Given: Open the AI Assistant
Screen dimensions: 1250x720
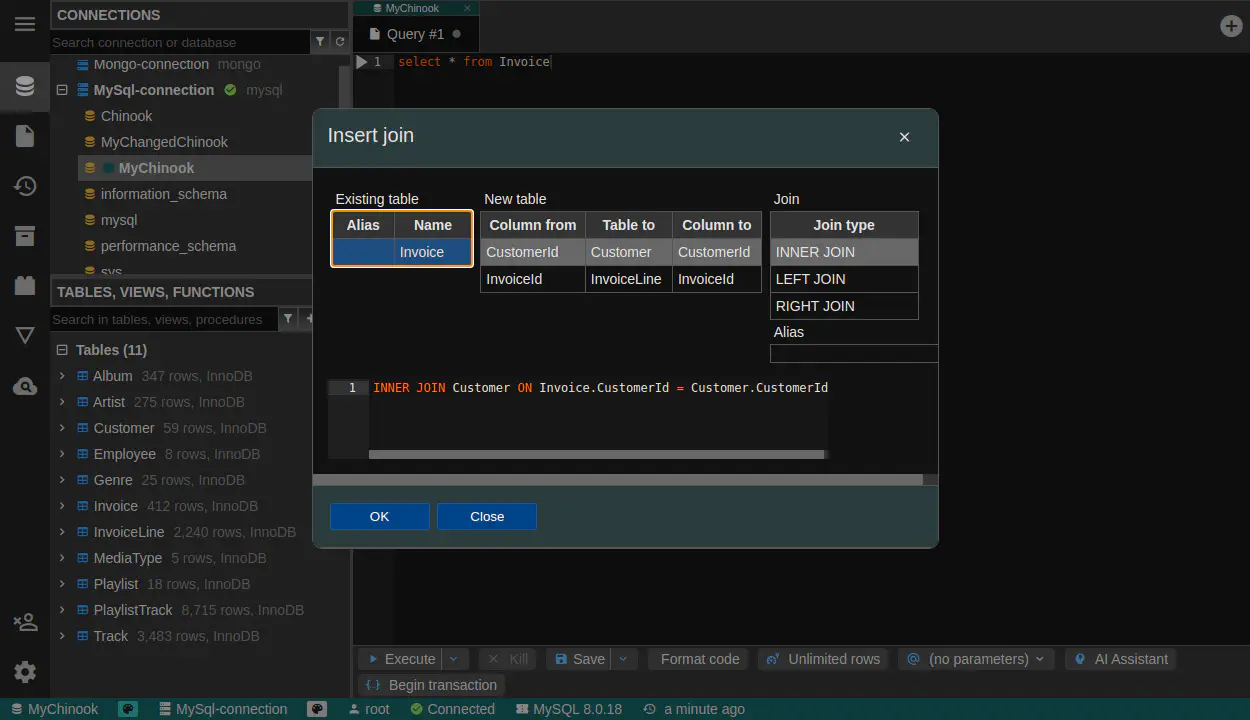Looking at the screenshot, I should pyautogui.click(x=1120, y=659).
